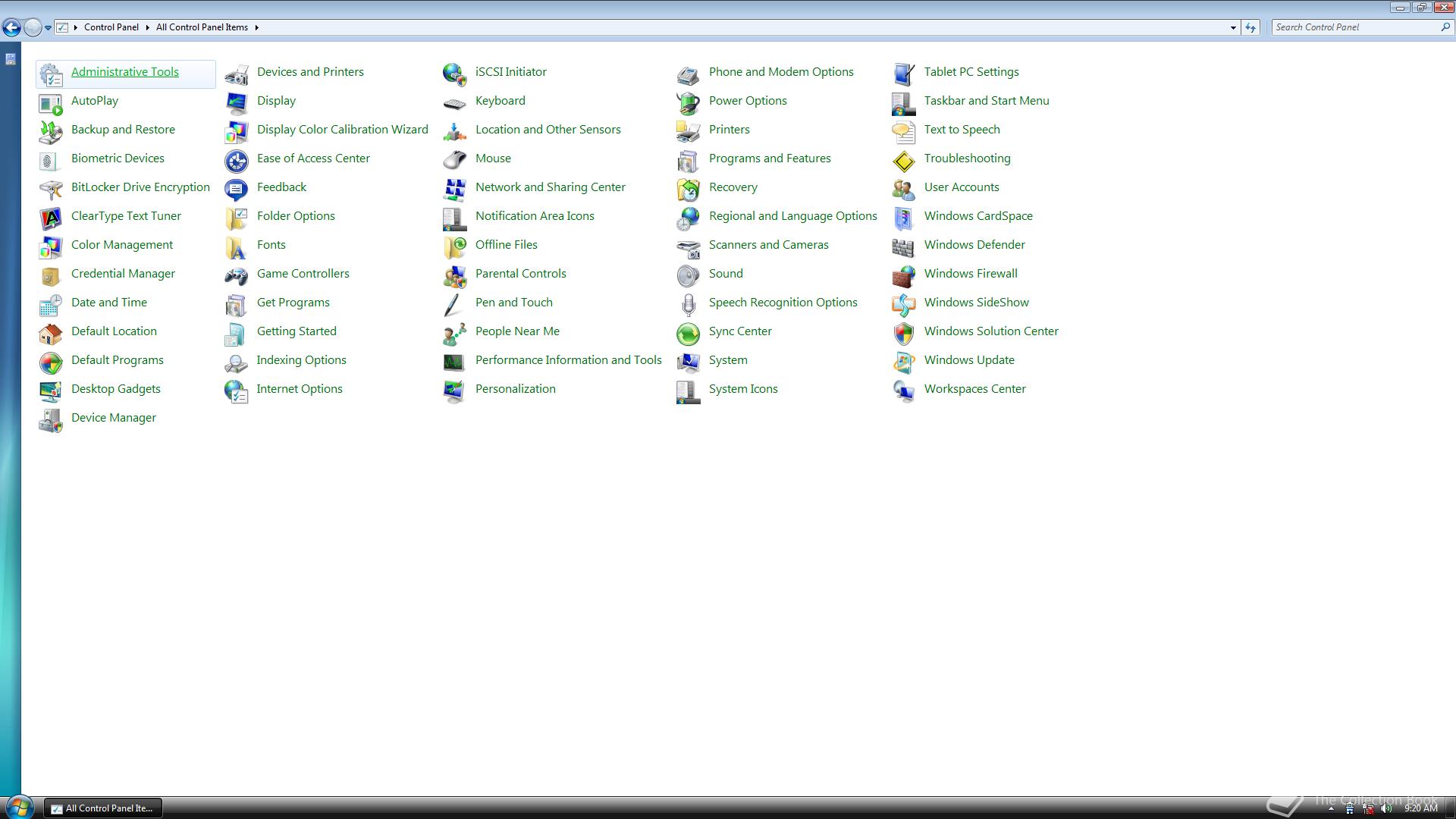Open the AutoPlay icon
Viewport: 1456px width, 819px height.
click(x=51, y=103)
